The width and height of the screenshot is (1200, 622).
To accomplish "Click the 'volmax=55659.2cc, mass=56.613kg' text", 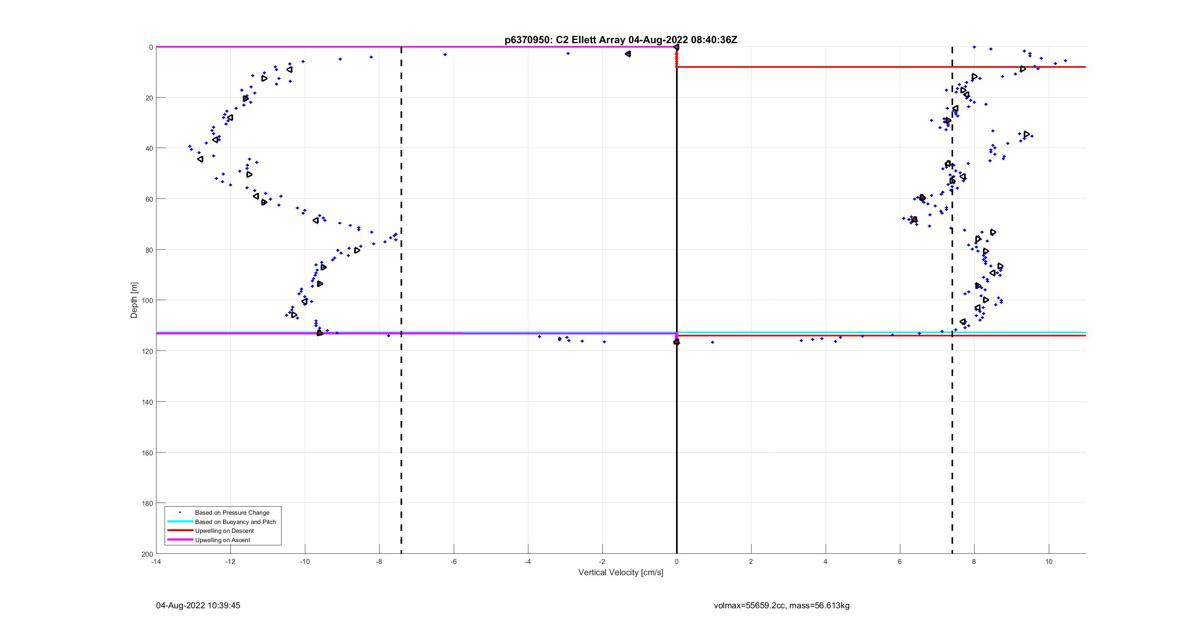I will coord(782,605).
